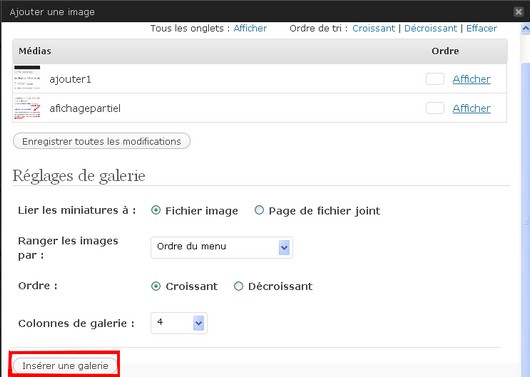Screen dimensions: 530x377
Task: Sort media by Décroissant link
Action: point(430,28)
